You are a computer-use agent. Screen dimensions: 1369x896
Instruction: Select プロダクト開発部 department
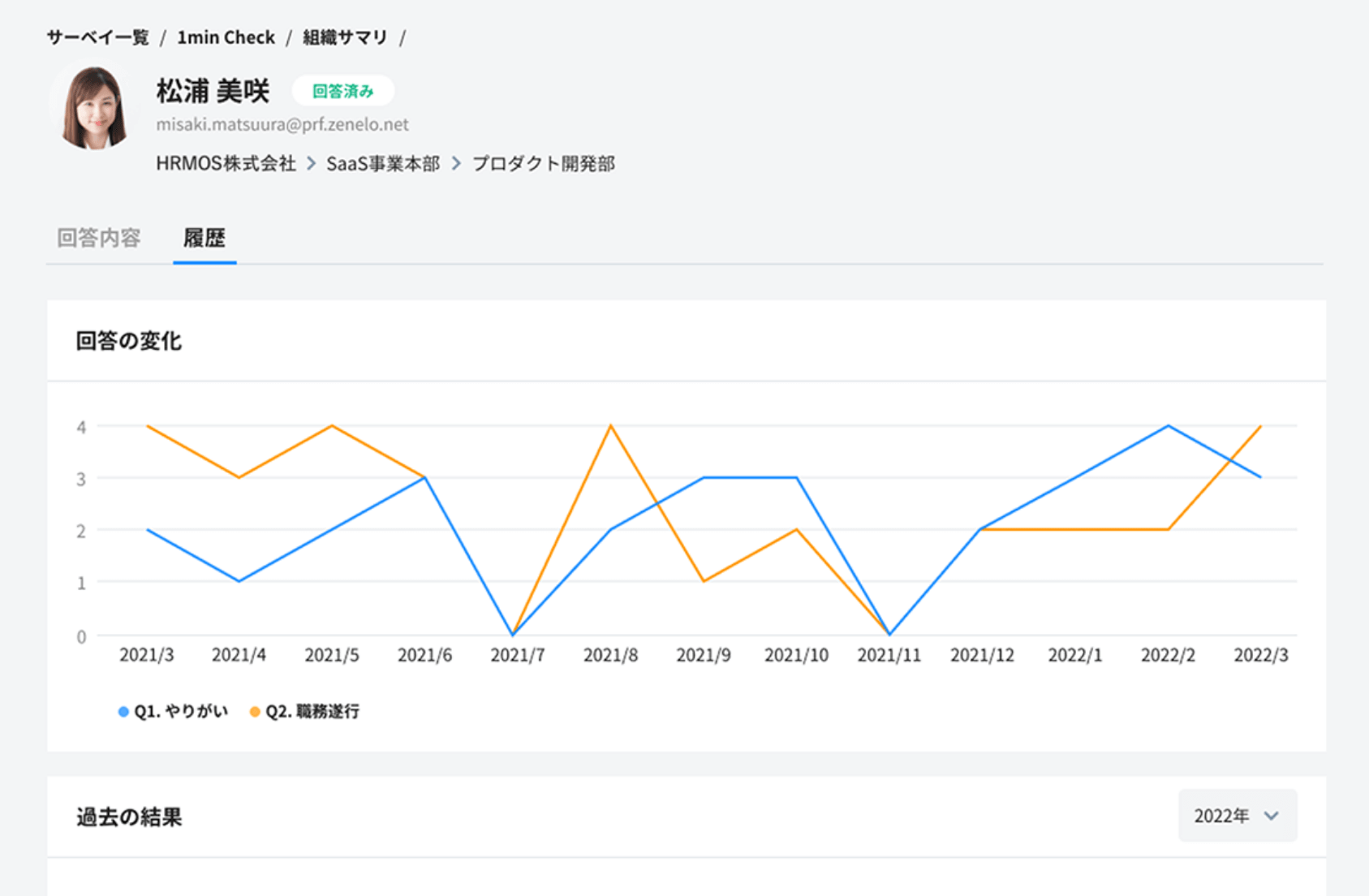tap(544, 164)
